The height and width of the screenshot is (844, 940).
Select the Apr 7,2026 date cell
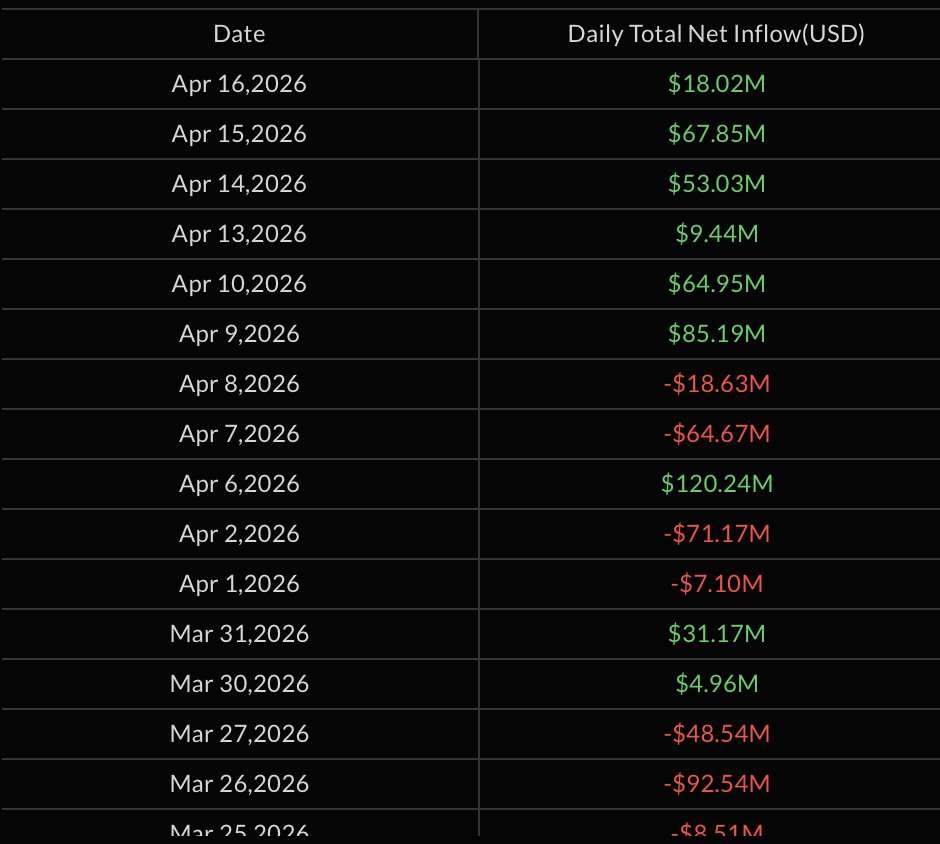click(x=239, y=434)
